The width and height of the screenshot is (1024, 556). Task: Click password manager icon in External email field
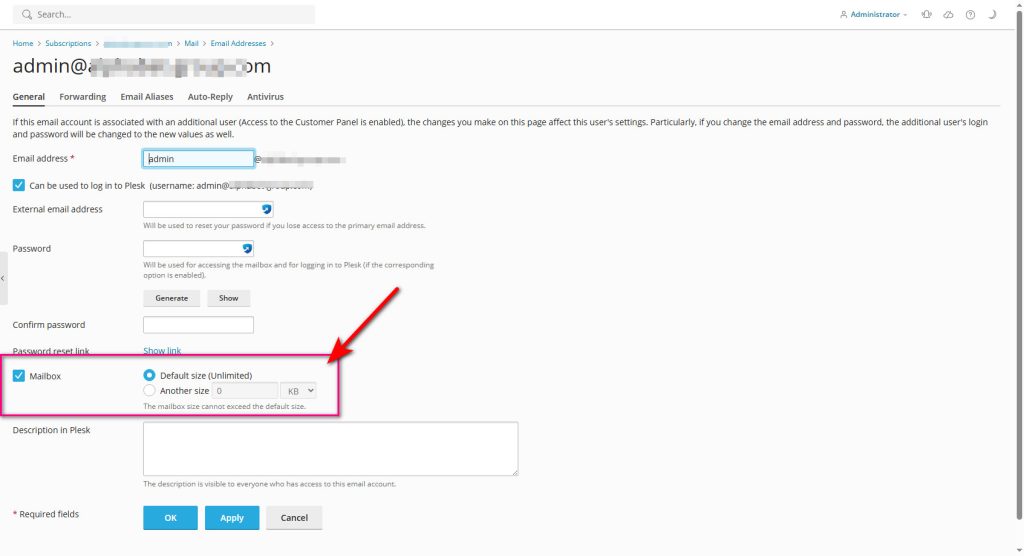pyautogui.click(x=266, y=209)
